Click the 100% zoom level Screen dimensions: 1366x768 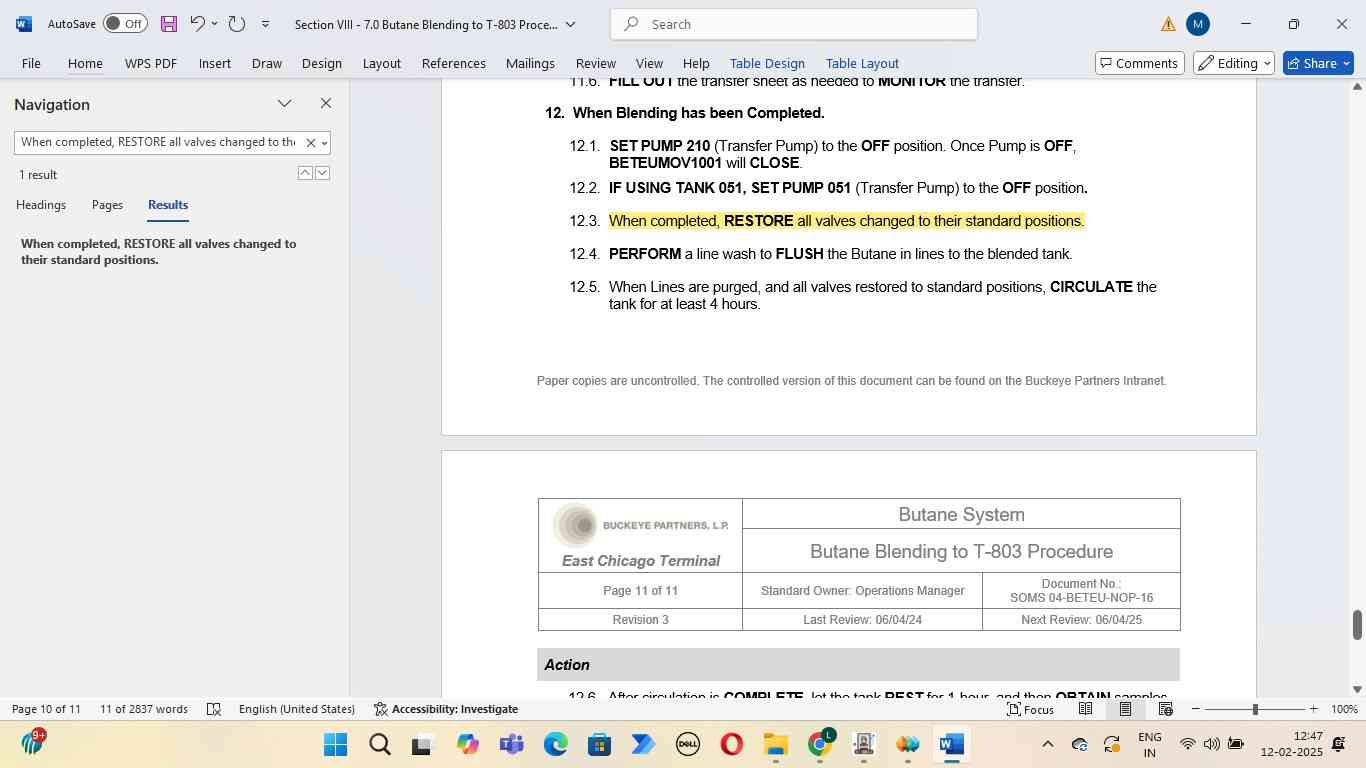[x=1345, y=709]
